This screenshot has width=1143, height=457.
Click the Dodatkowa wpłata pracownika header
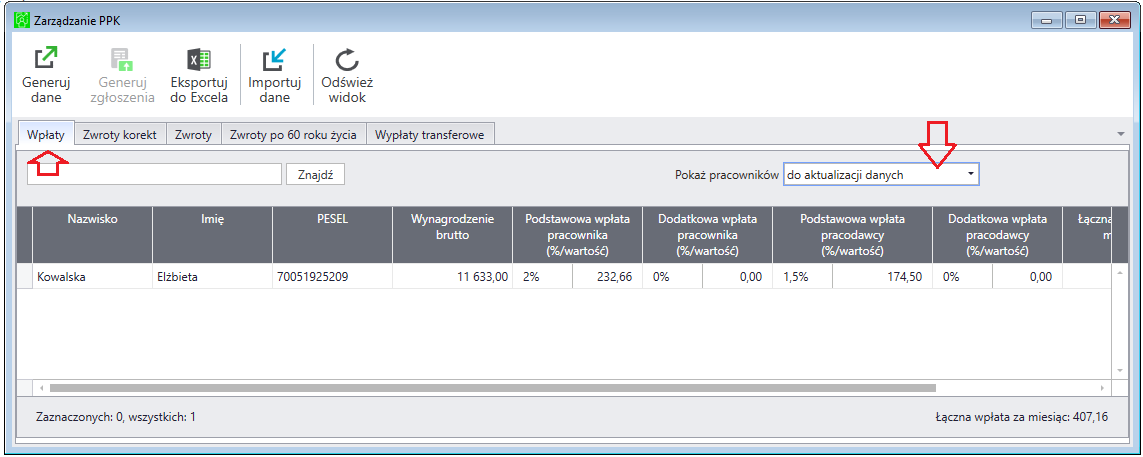coord(707,235)
